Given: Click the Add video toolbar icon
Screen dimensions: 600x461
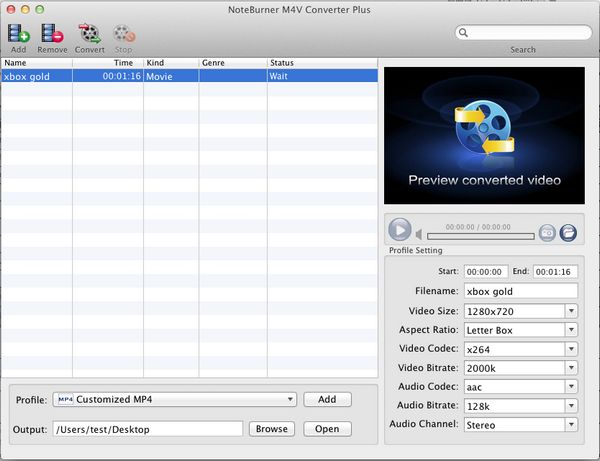Looking at the screenshot, I should point(18,34).
